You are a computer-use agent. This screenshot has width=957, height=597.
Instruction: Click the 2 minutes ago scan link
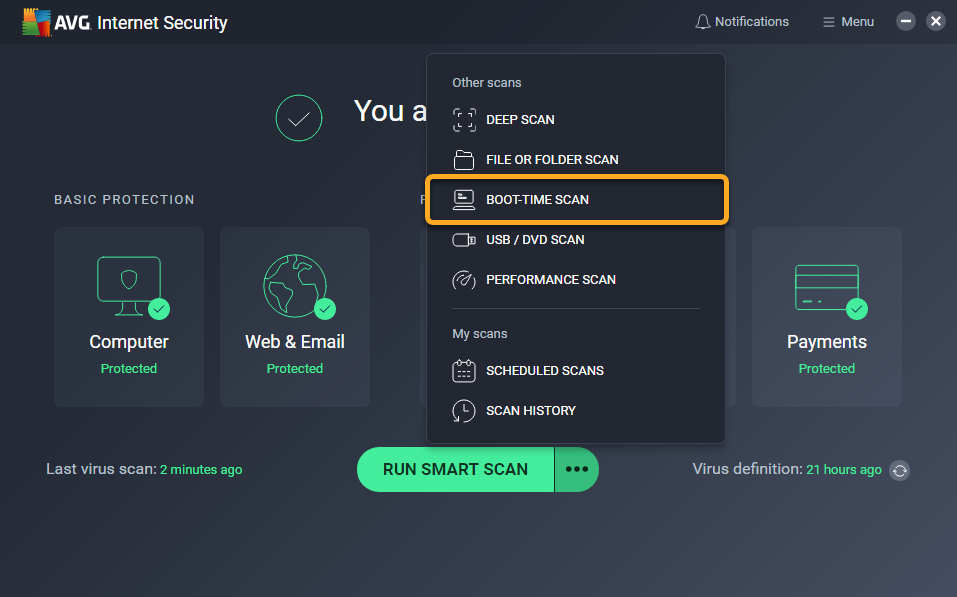[x=201, y=469]
